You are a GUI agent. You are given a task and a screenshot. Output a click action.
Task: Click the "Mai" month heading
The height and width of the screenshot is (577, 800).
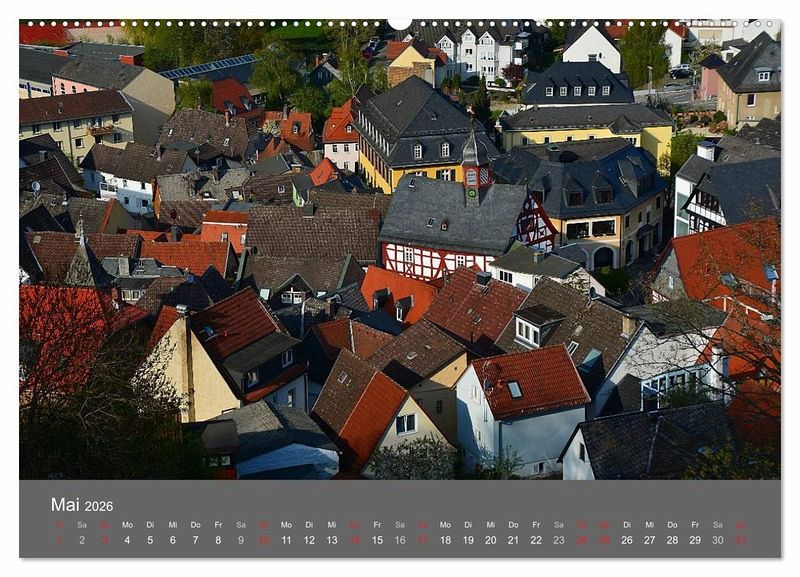coord(65,505)
